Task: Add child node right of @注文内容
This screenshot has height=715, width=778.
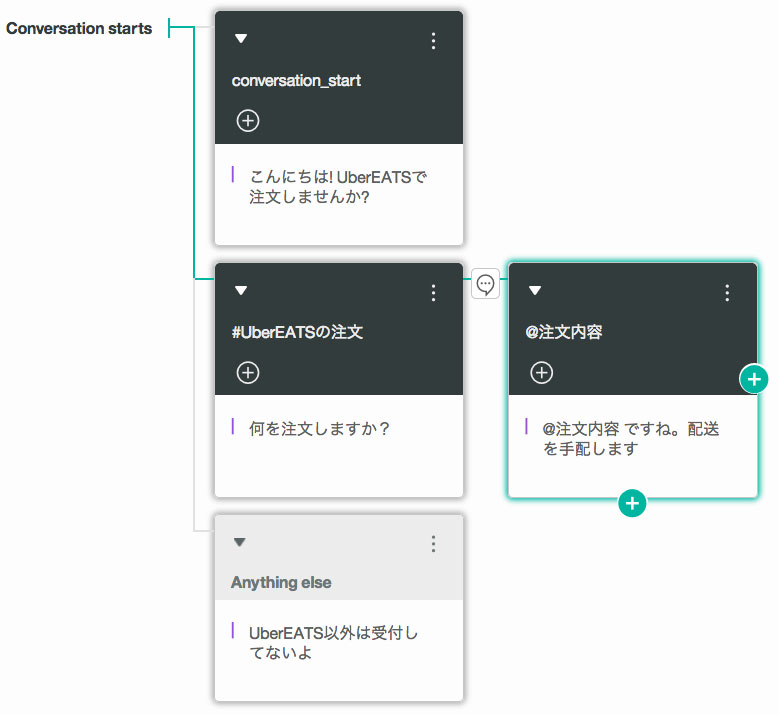Action: pyautogui.click(x=754, y=379)
